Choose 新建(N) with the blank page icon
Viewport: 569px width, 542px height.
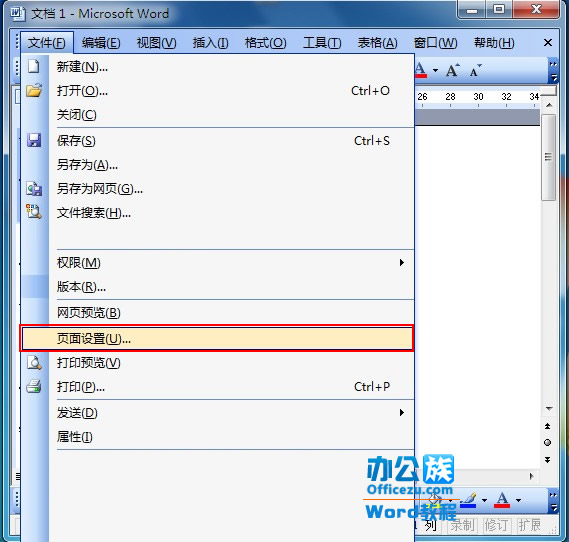[218, 67]
